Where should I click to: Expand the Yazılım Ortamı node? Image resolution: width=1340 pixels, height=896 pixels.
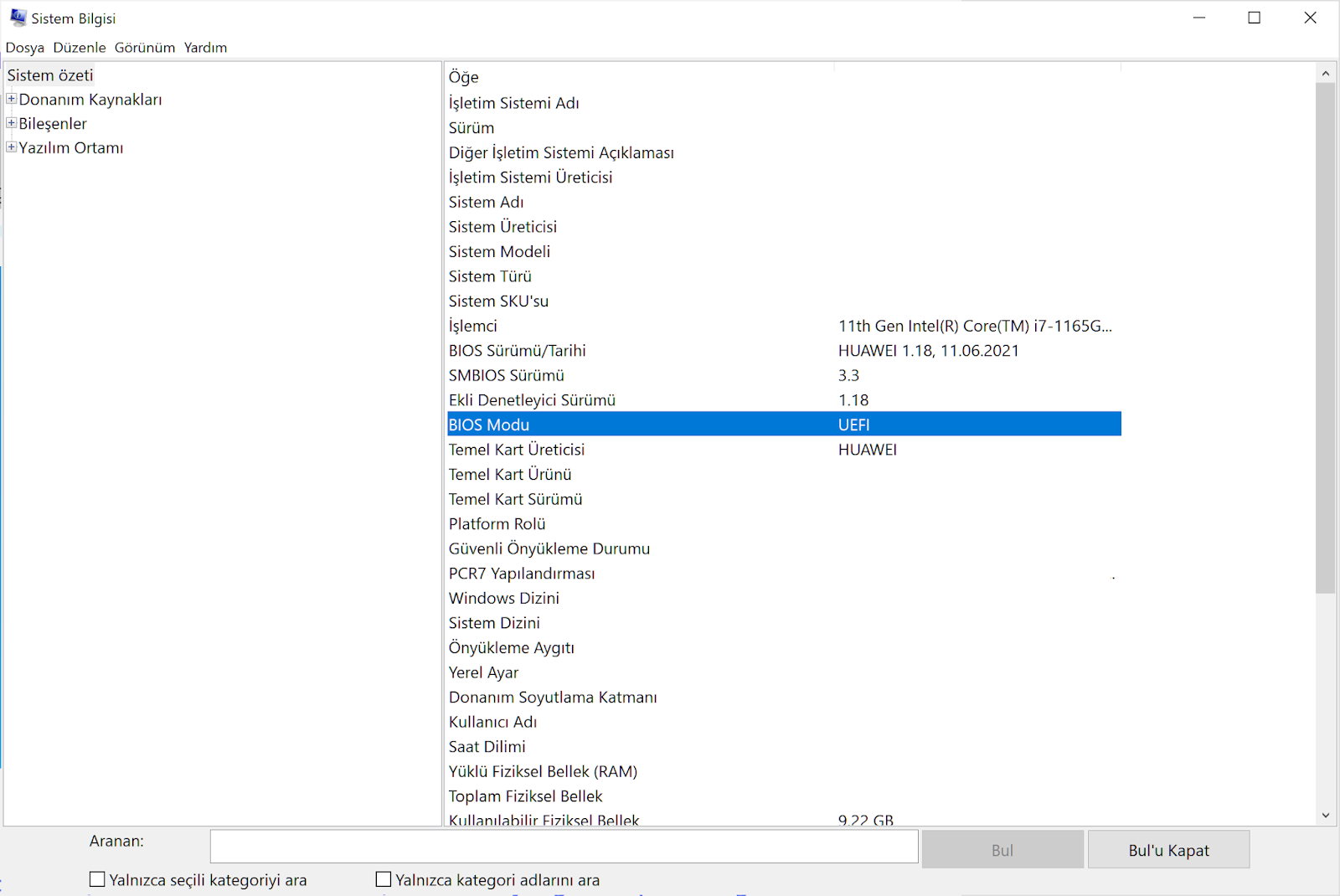pos(12,147)
